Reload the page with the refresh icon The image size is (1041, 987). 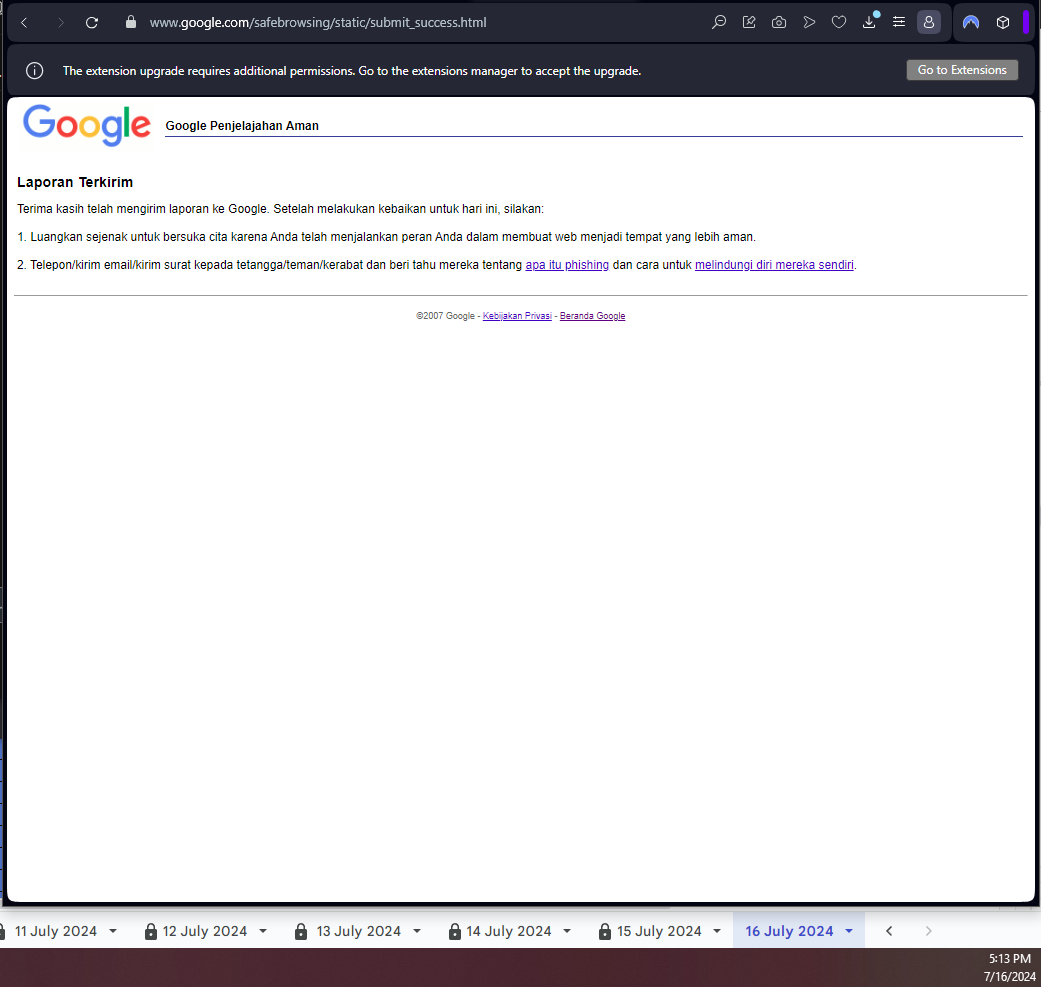coord(92,23)
